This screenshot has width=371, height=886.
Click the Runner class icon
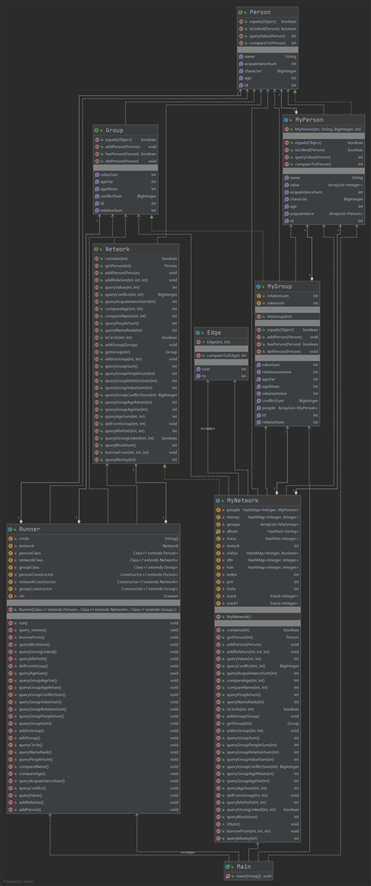click(x=11, y=529)
